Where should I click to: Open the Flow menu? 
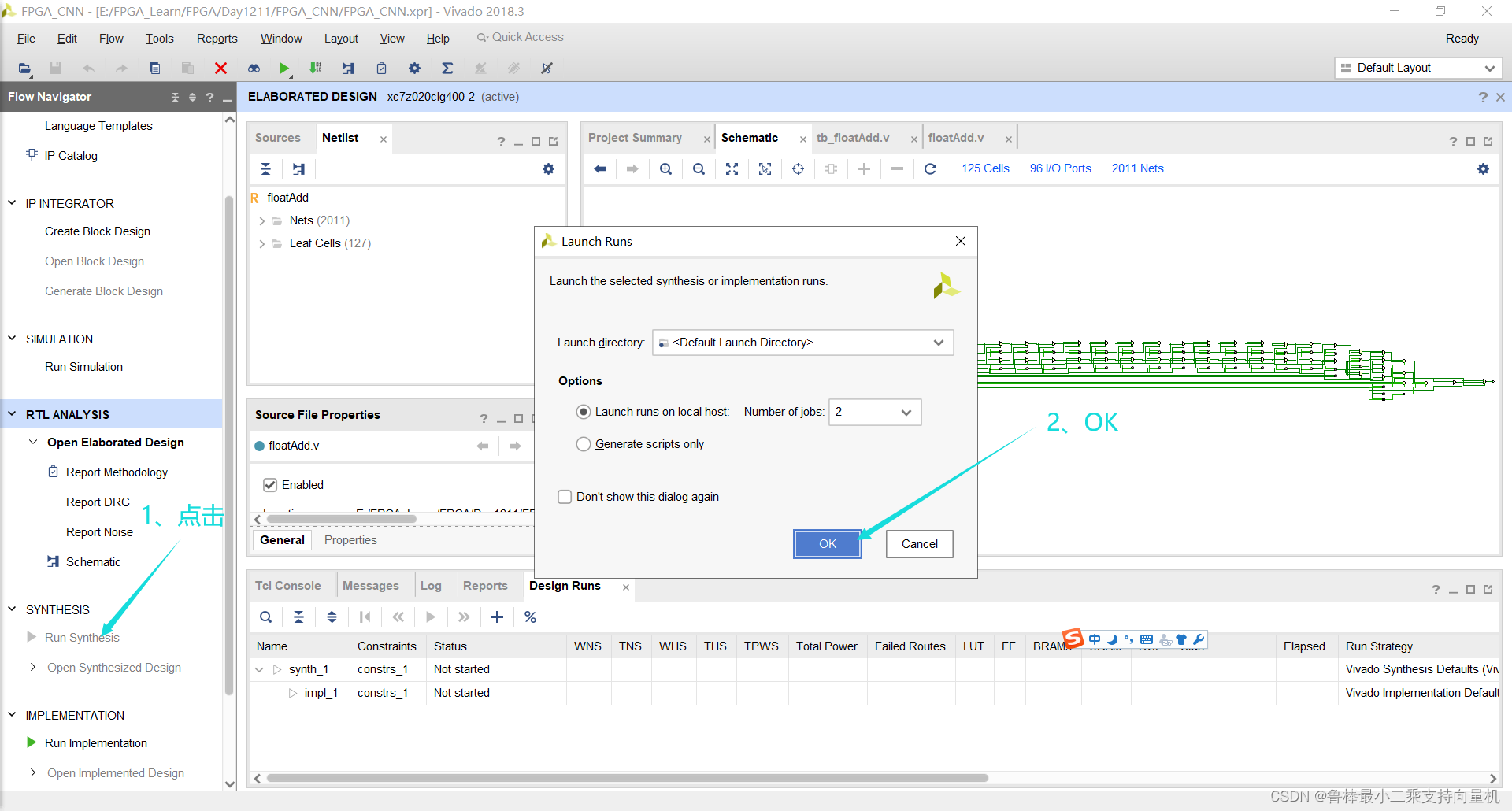[x=111, y=39]
